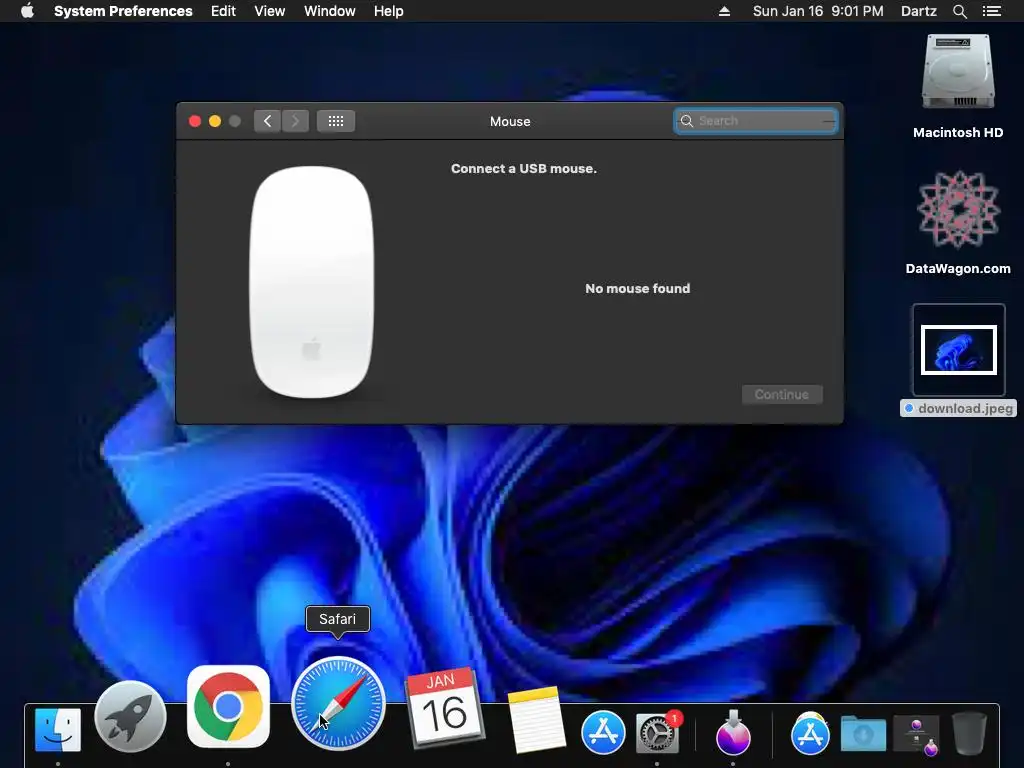Click the Magic Mouse image
Screen dimensions: 1024x768
[312, 281]
